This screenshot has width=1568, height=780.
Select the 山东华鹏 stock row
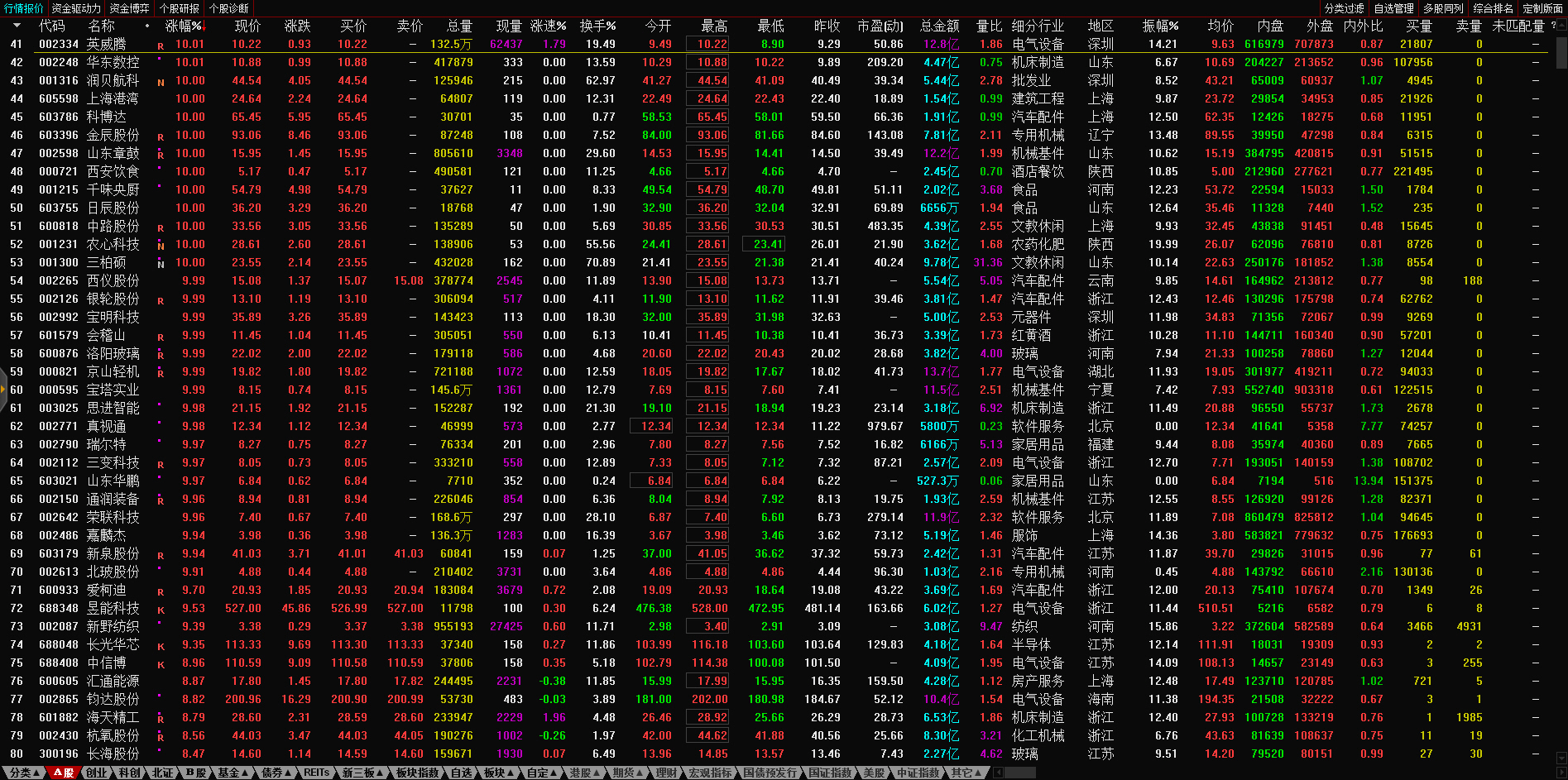(x=113, y=481)
